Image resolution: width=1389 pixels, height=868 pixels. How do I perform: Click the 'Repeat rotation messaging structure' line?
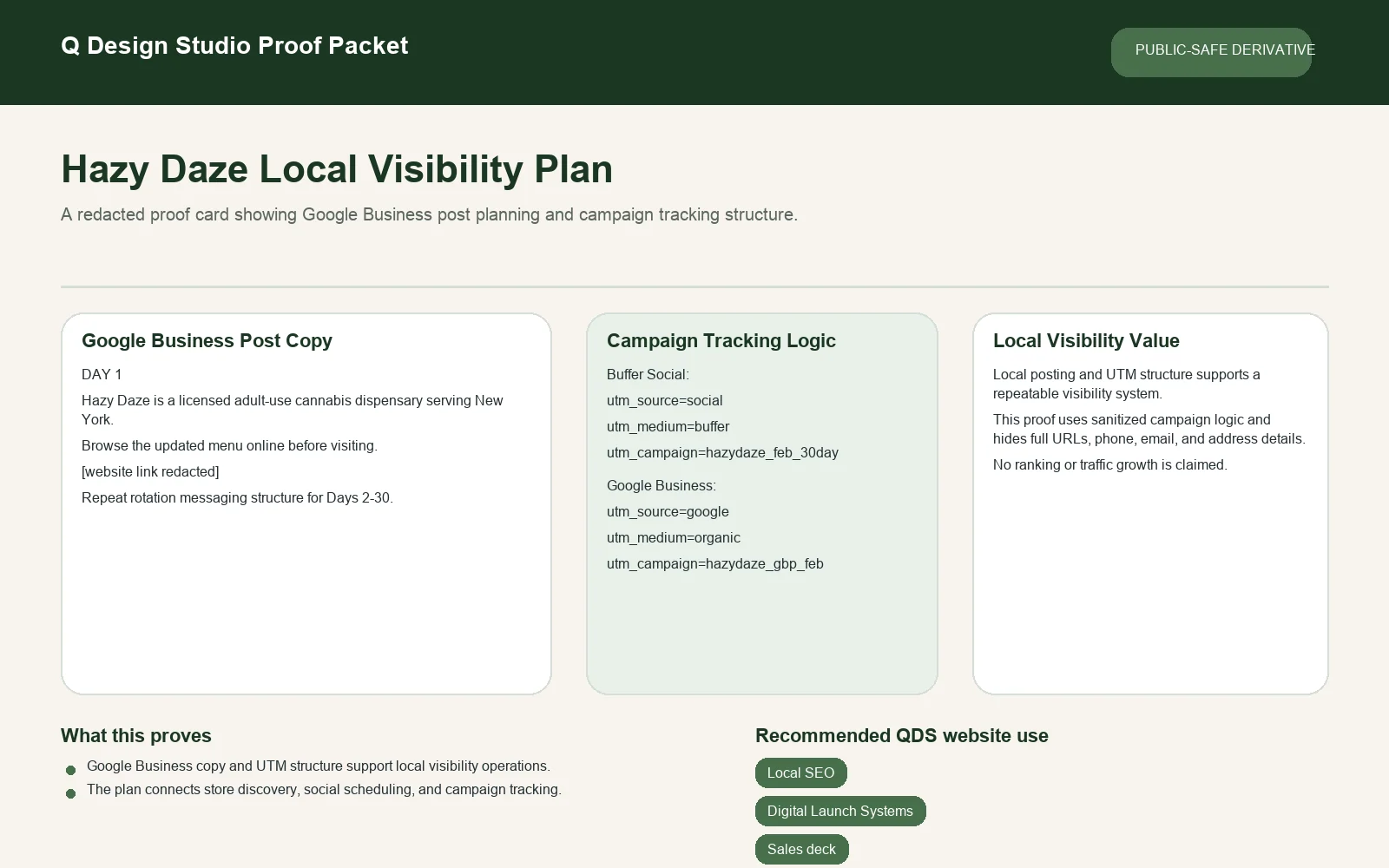[237, 497]
